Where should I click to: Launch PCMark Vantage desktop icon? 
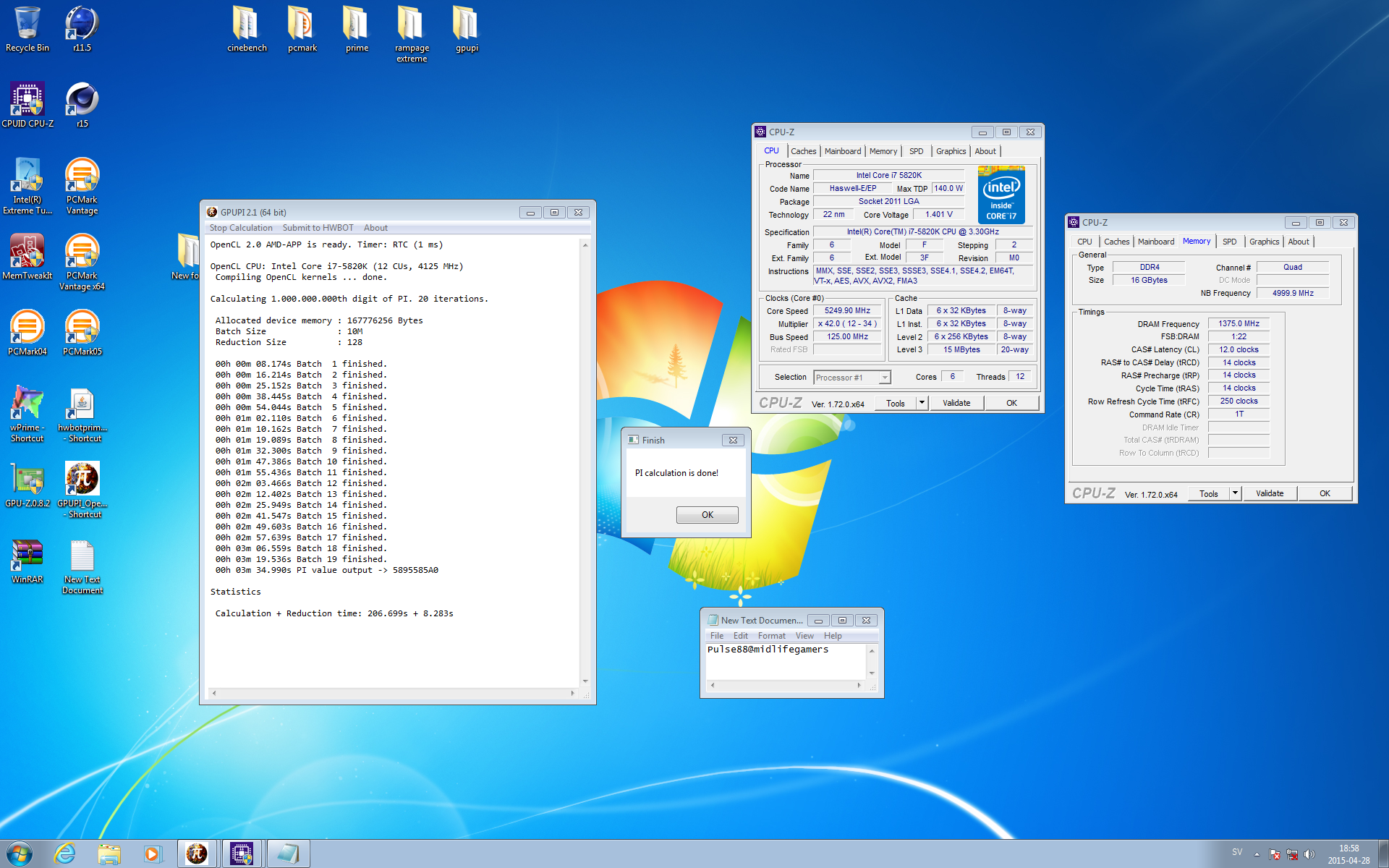[x=82, y=186]
